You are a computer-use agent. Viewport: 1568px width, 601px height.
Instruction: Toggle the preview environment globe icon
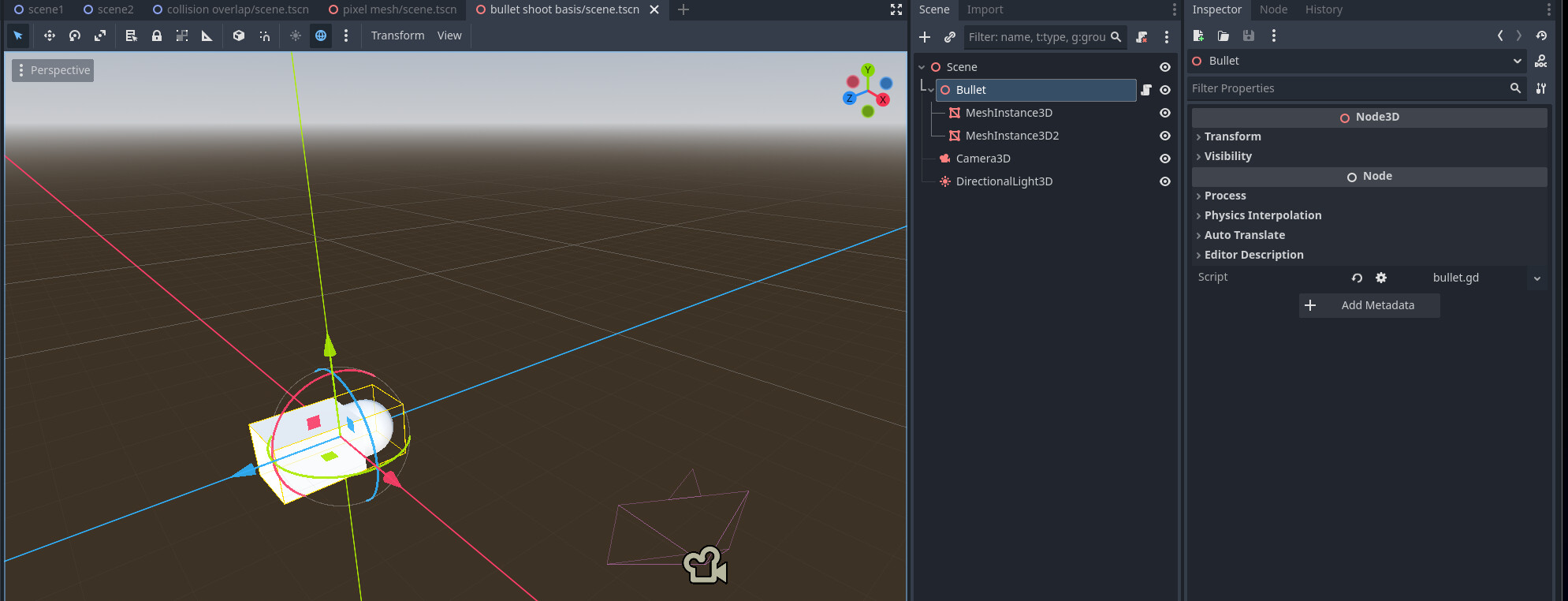(x=321, y=35)
